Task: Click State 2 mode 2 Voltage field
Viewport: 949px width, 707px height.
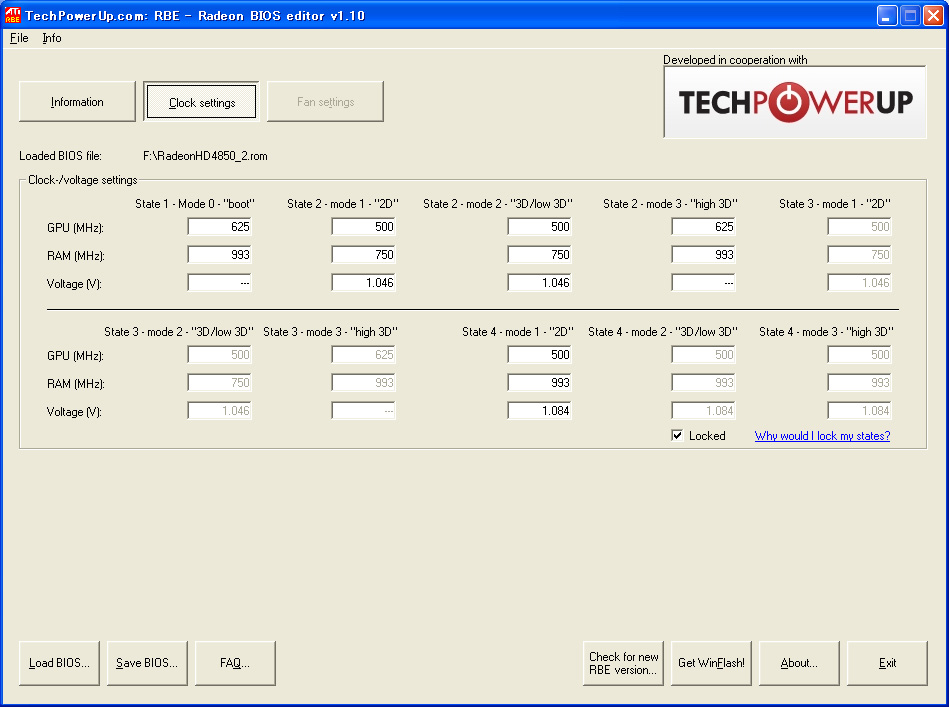Action: (540, 283)
